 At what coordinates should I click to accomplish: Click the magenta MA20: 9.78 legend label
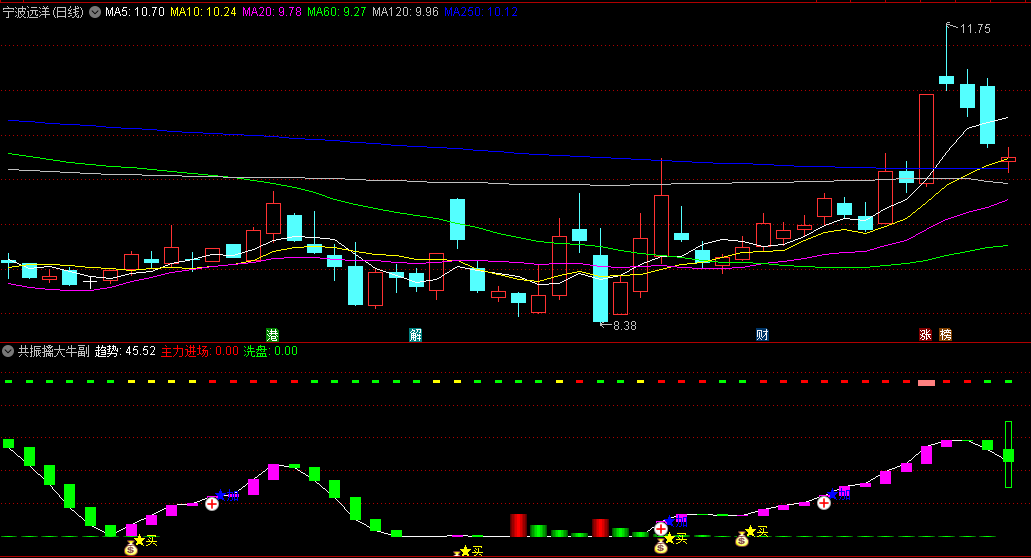click(x=272, y=12)
